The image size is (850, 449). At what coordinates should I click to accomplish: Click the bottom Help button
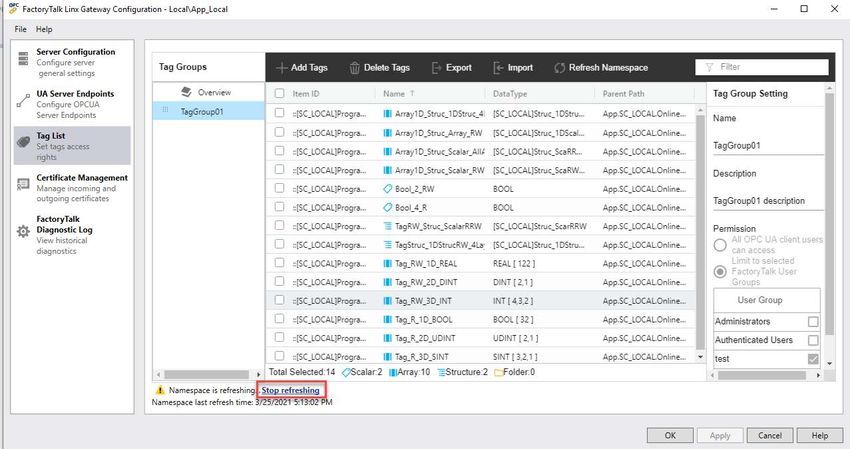(820, 435)
